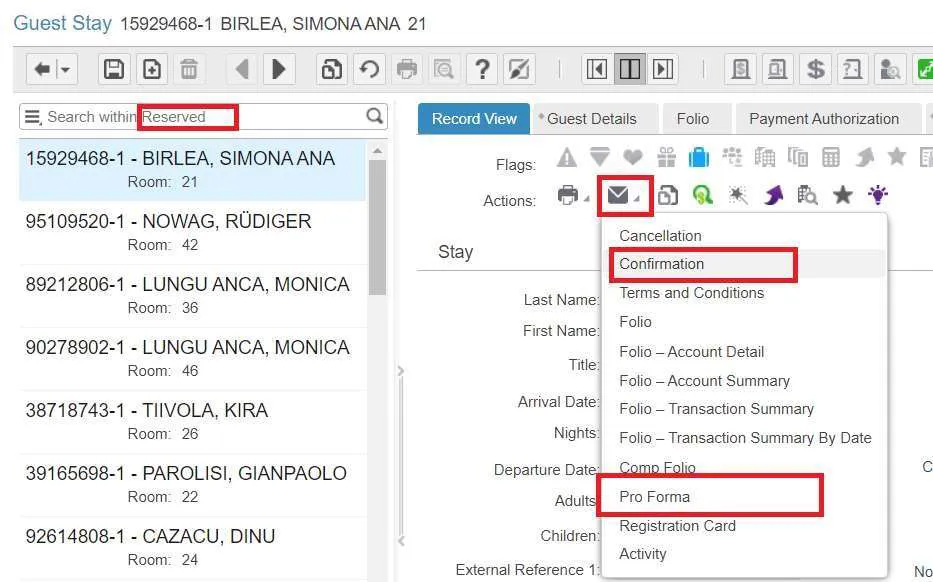Click the purple lightbulb action icon
This screenshot has height=582, width=933.
pyautogui.click(x=878, y=195)
